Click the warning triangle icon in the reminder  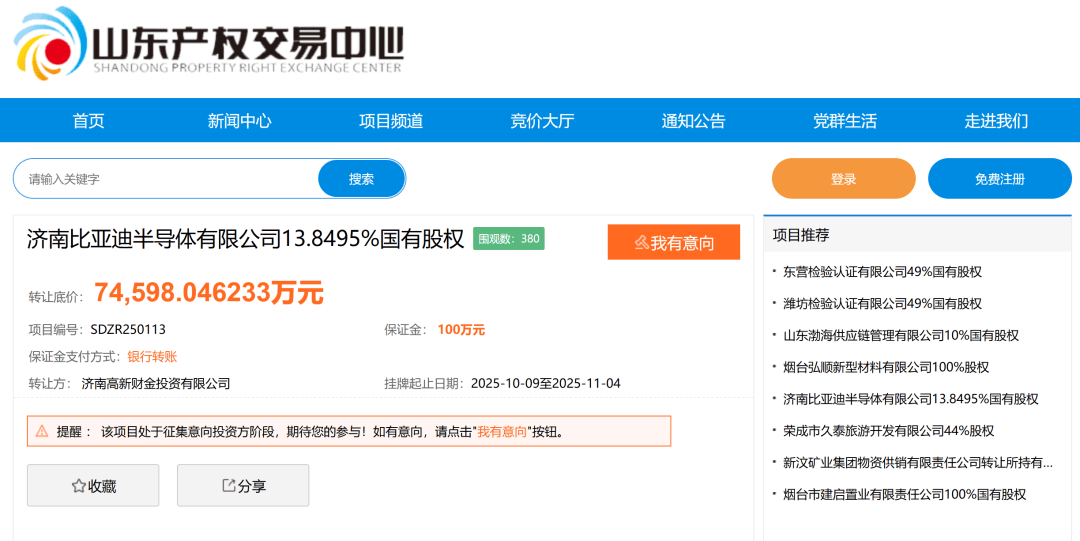coord(42,431)
